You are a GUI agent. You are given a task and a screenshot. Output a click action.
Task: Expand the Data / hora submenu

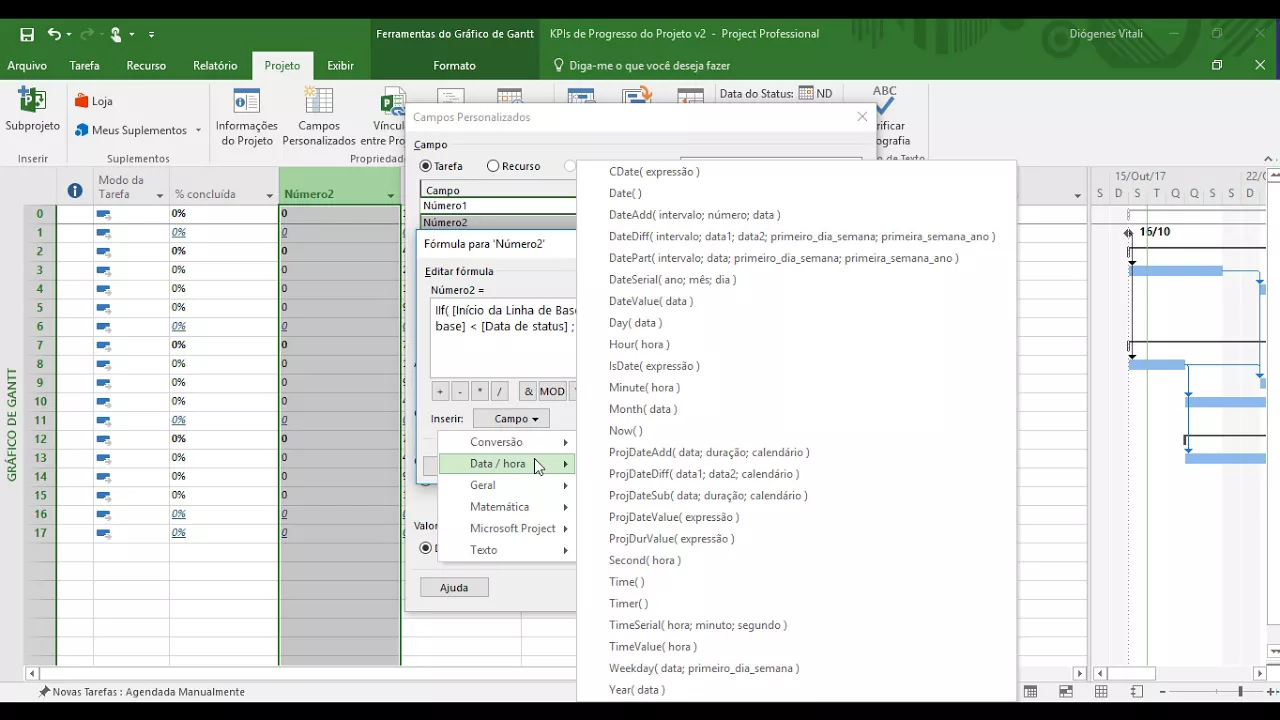tap(507, 464)
